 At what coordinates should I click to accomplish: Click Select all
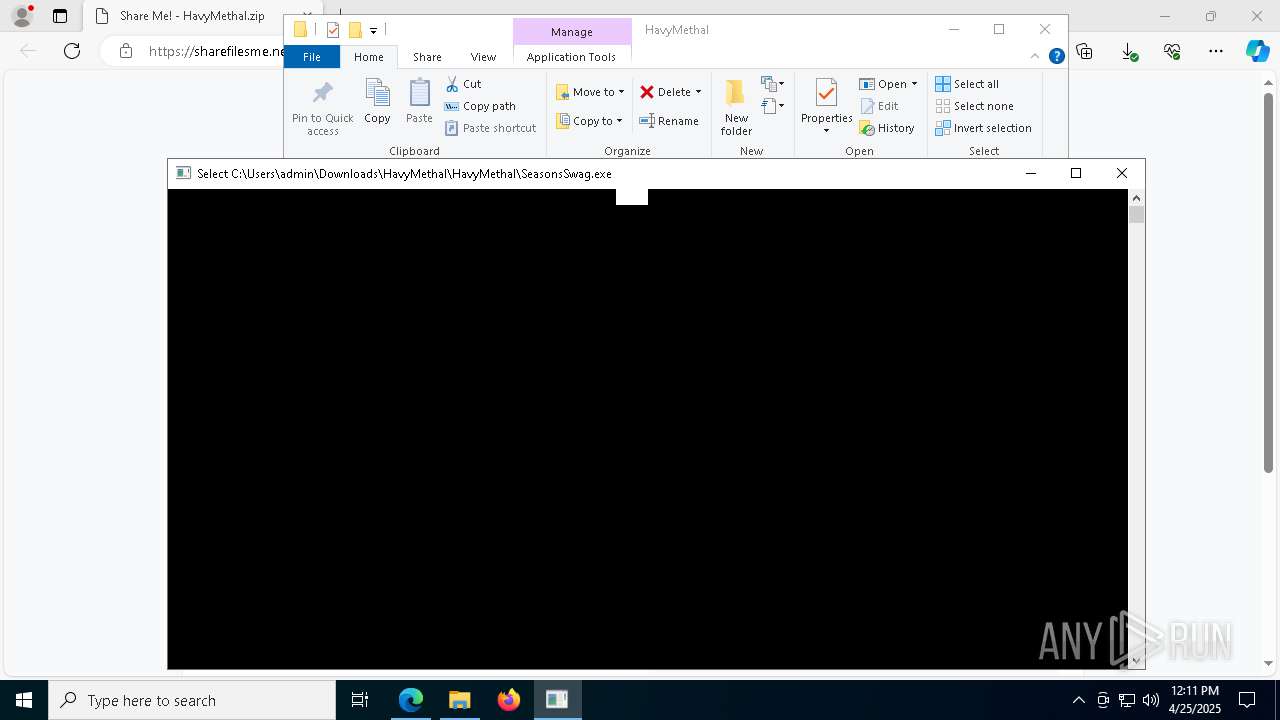pyautogui.click(x=967, y=84)
